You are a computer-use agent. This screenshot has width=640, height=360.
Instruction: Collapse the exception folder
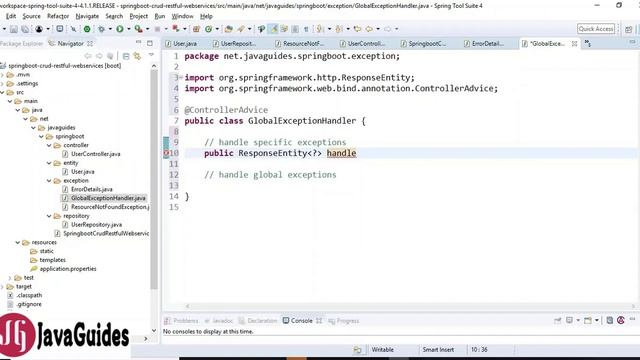pos(49,180)
